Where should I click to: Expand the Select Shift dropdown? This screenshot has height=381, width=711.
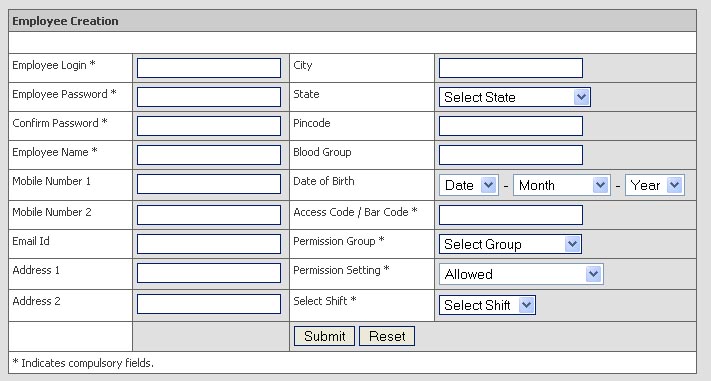pos(487,305)
